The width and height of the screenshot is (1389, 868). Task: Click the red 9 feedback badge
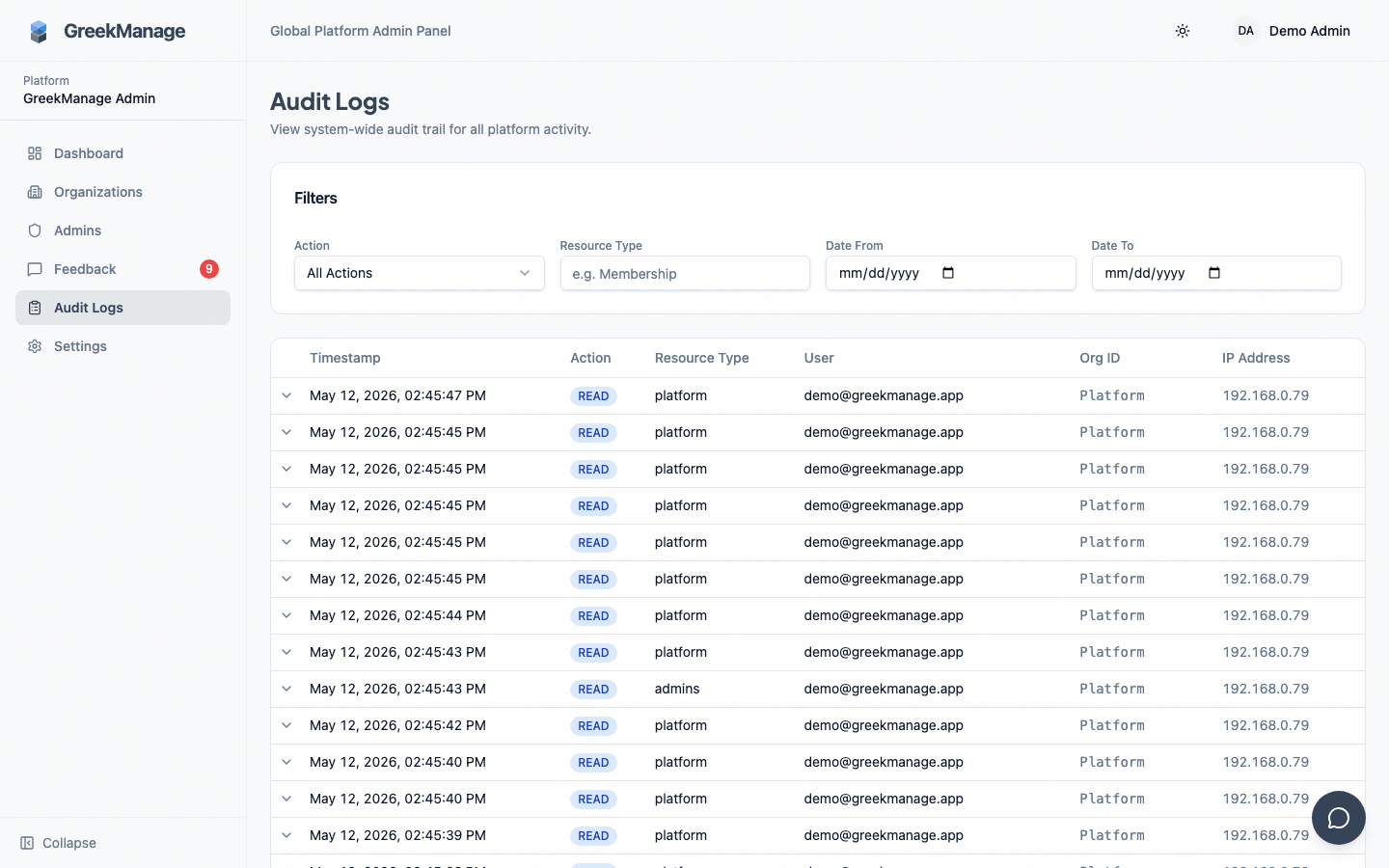(209, 269)
